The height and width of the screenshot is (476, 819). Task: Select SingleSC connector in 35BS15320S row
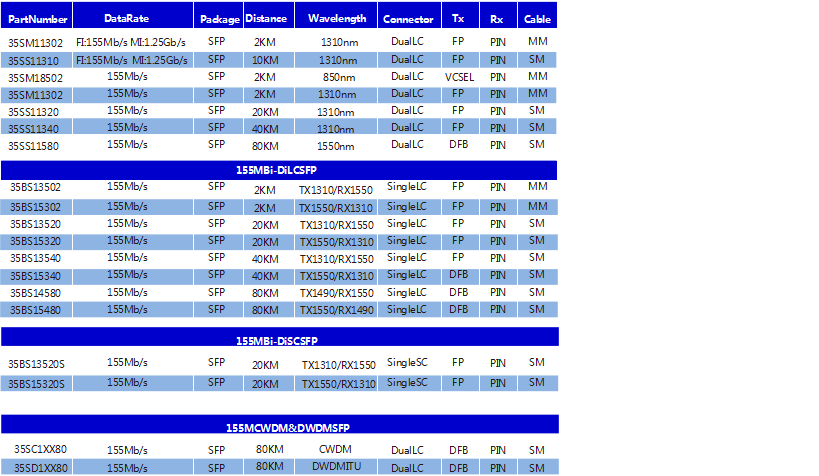tap(407, 382)
